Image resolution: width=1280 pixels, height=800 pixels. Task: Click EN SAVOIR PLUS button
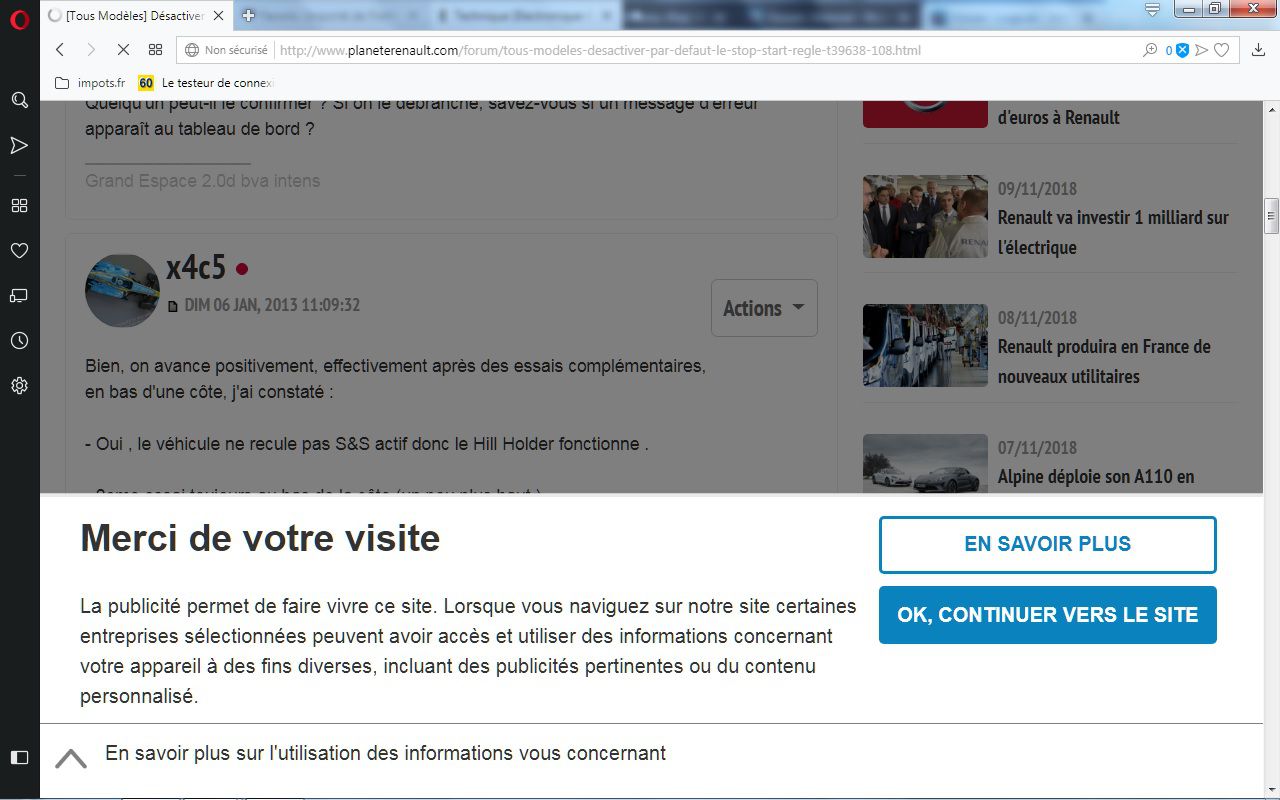coord(1048,544)
